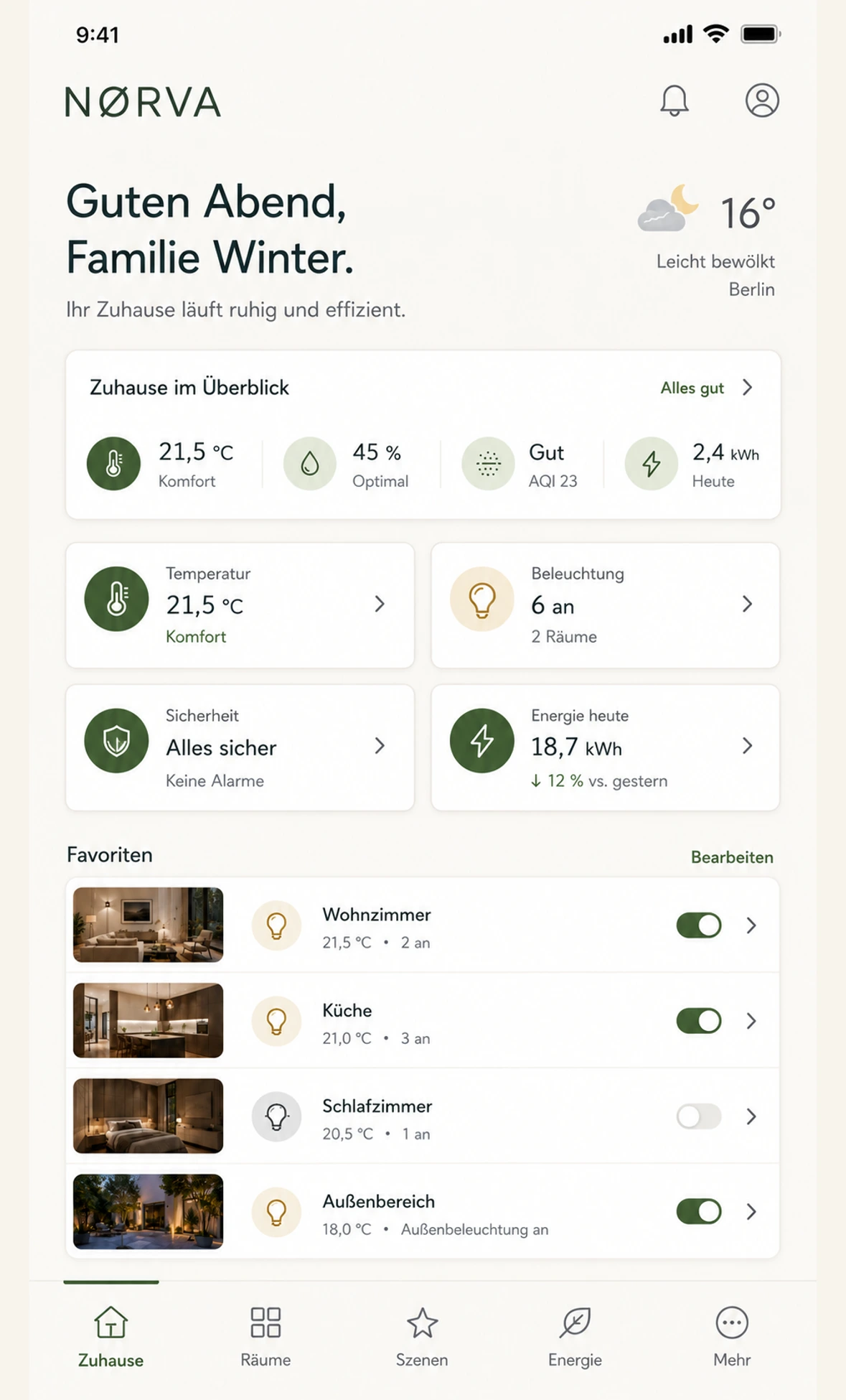Expand the Alles gut overview chevron
This screenshot has width=846, height=1400.
(x=748, y=388)
